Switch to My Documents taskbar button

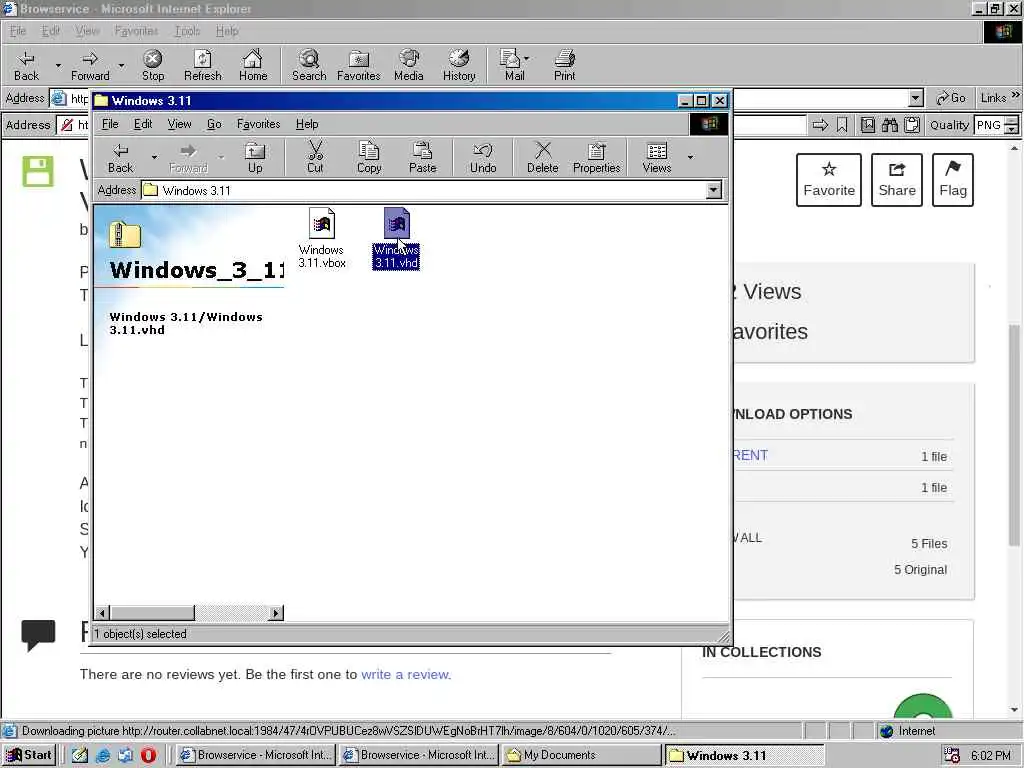pos(582,755)
